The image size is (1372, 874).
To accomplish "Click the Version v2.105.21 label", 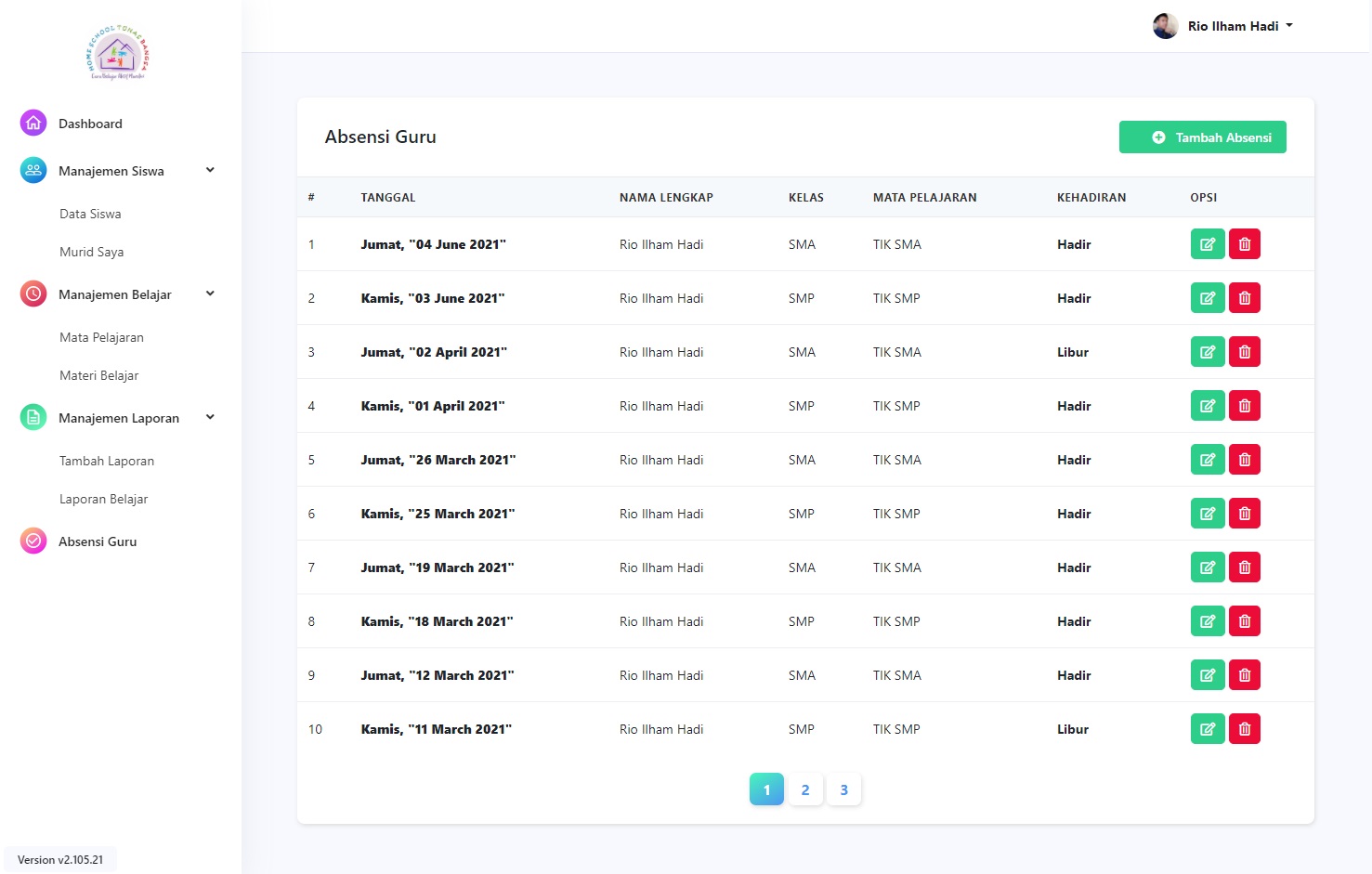I will pos(60,860).
